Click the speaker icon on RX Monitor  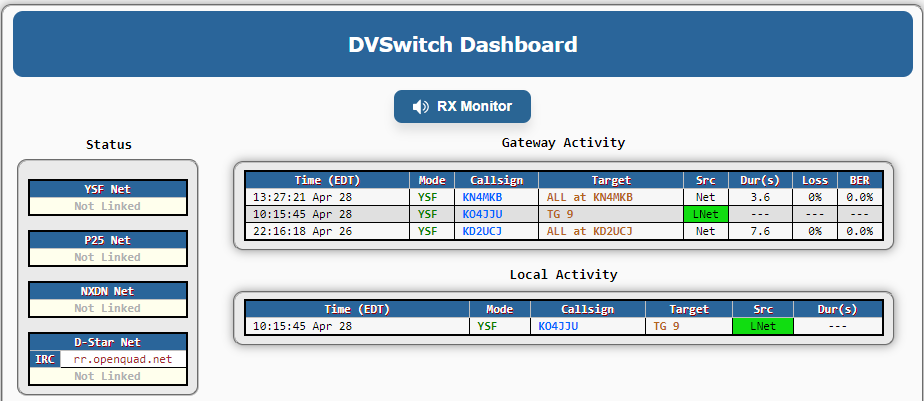pyautogui.click(x=420, y=107)
